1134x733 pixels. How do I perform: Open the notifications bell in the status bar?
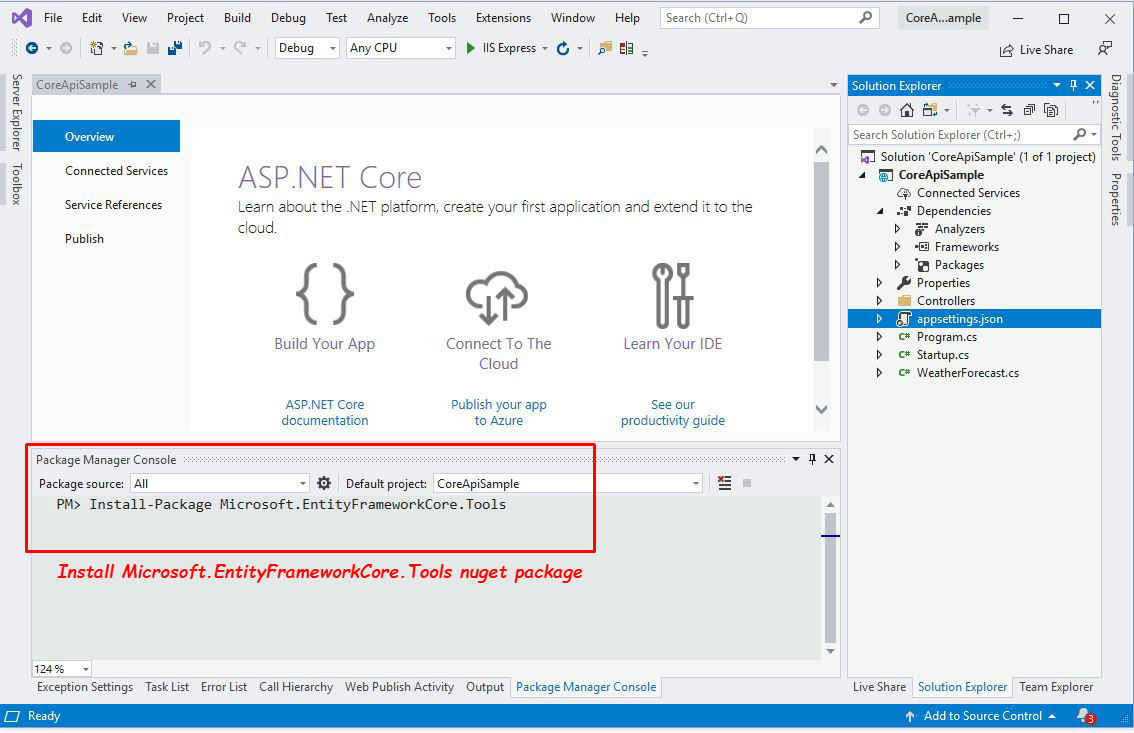1085,716
